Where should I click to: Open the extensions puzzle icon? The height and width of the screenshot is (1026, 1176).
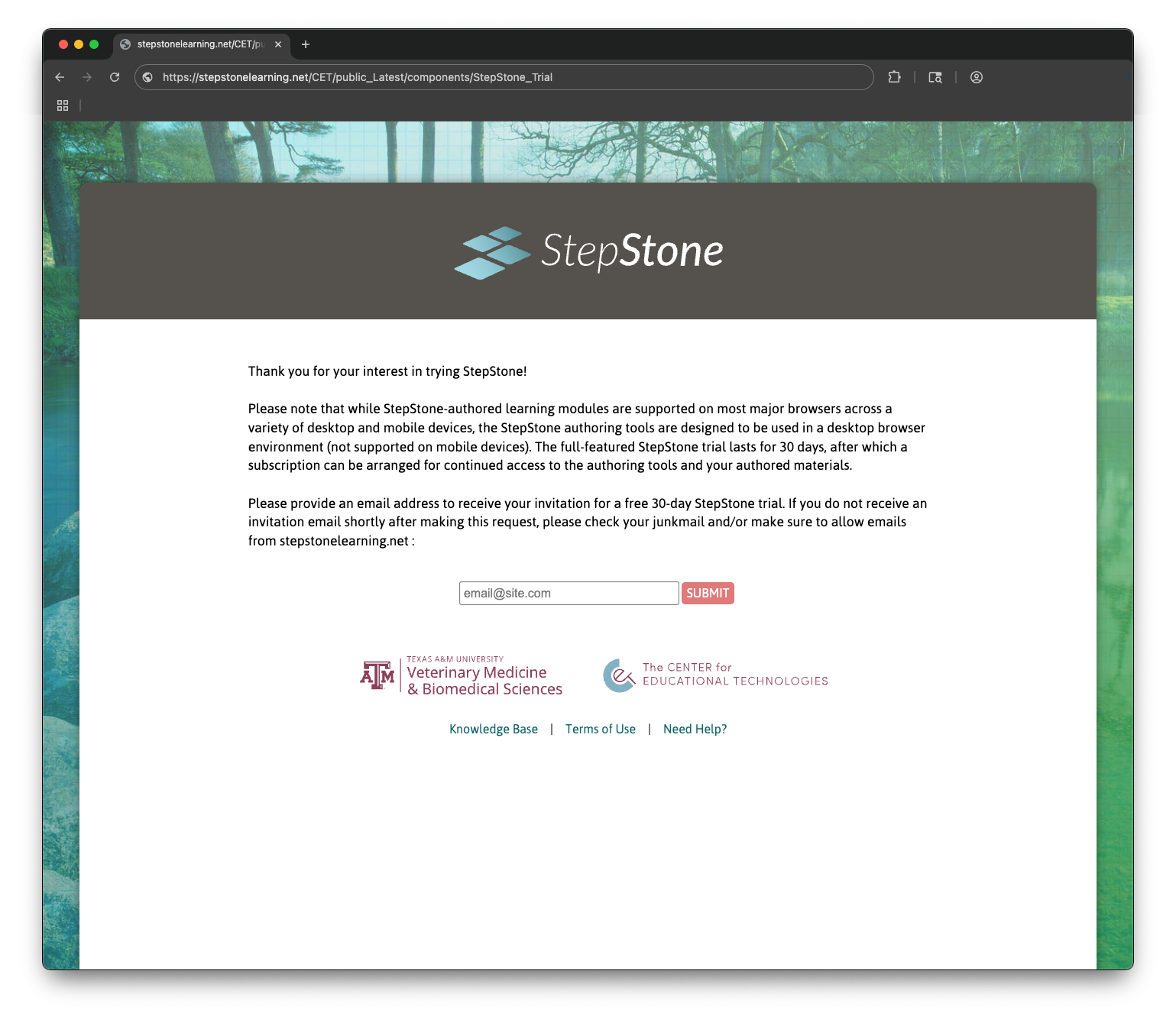tap(894, 77)
